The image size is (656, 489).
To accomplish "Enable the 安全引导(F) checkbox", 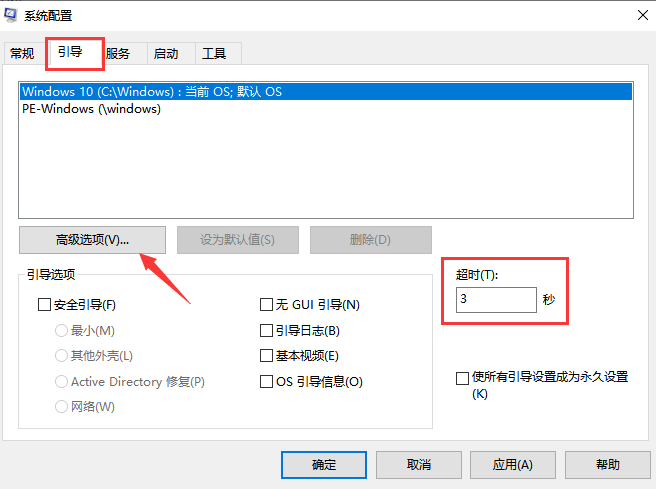I will pos(44,305).
